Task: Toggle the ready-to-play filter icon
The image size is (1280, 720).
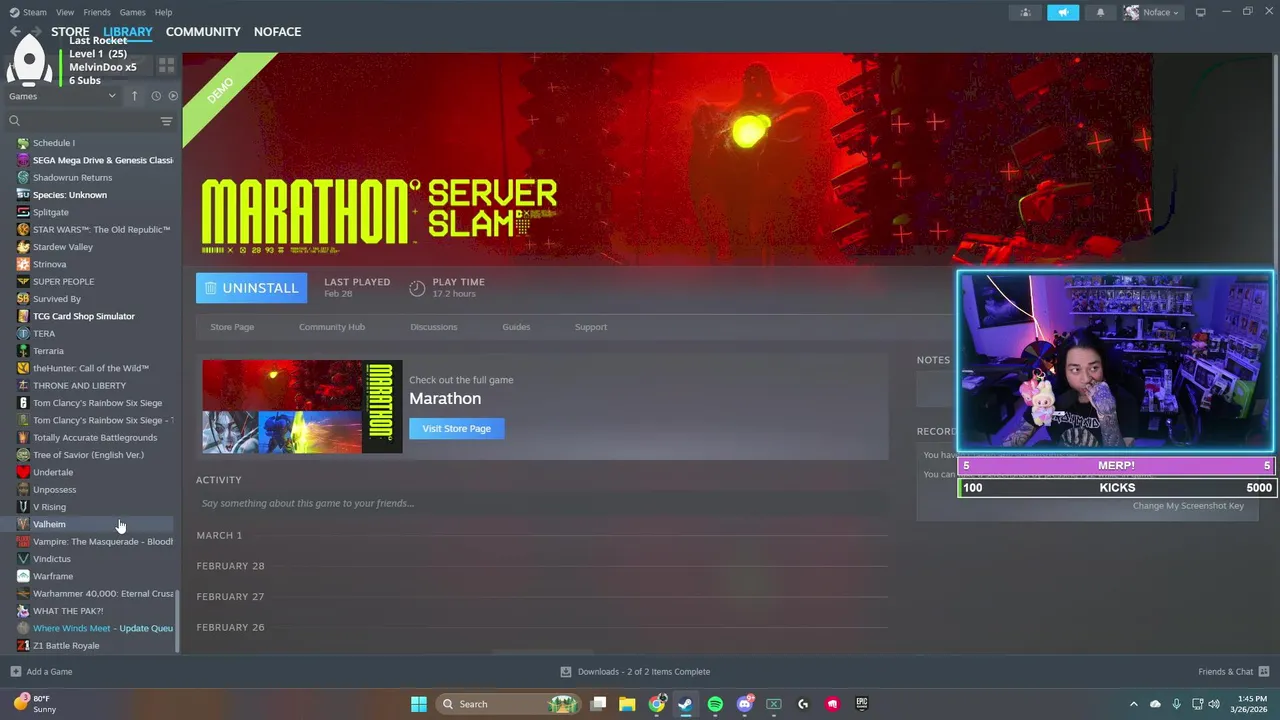Action: coord(173,96)
